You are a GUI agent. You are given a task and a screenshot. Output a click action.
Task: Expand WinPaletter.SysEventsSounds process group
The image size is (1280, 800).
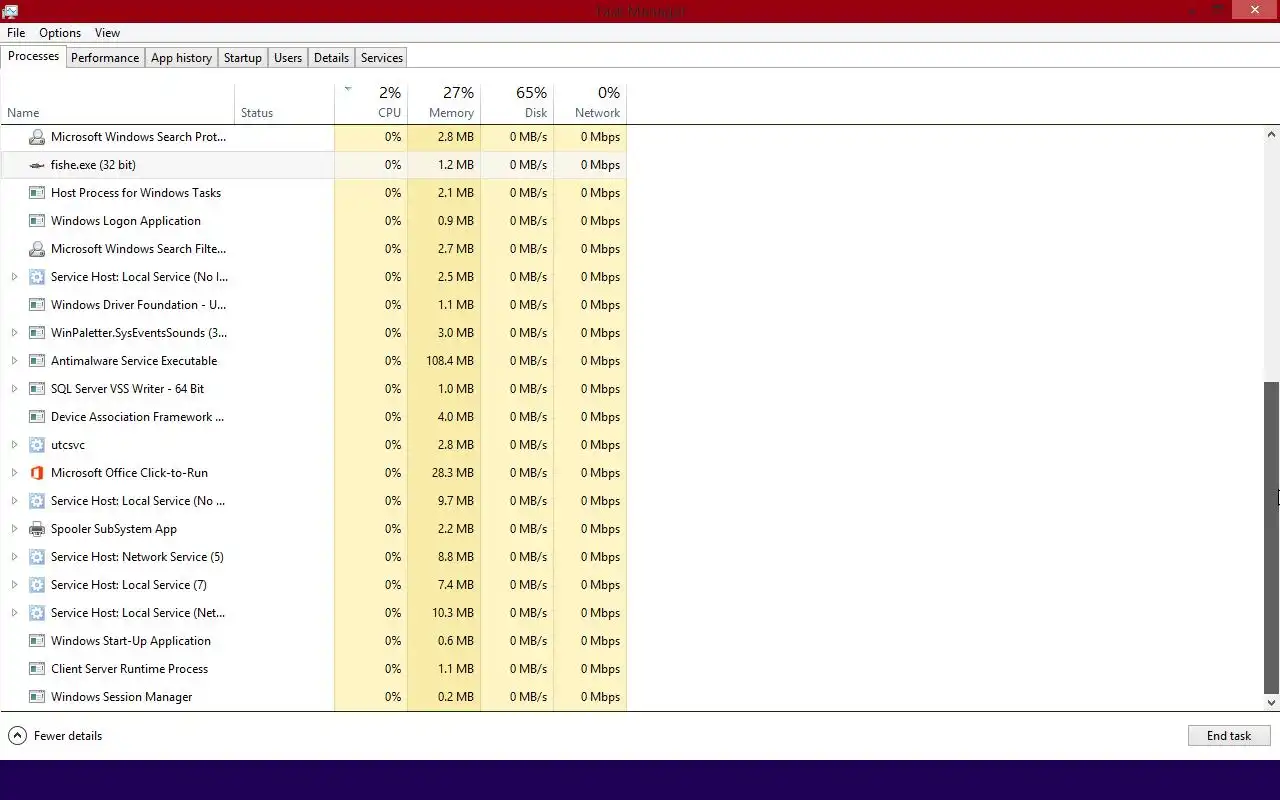pos(14,333)
